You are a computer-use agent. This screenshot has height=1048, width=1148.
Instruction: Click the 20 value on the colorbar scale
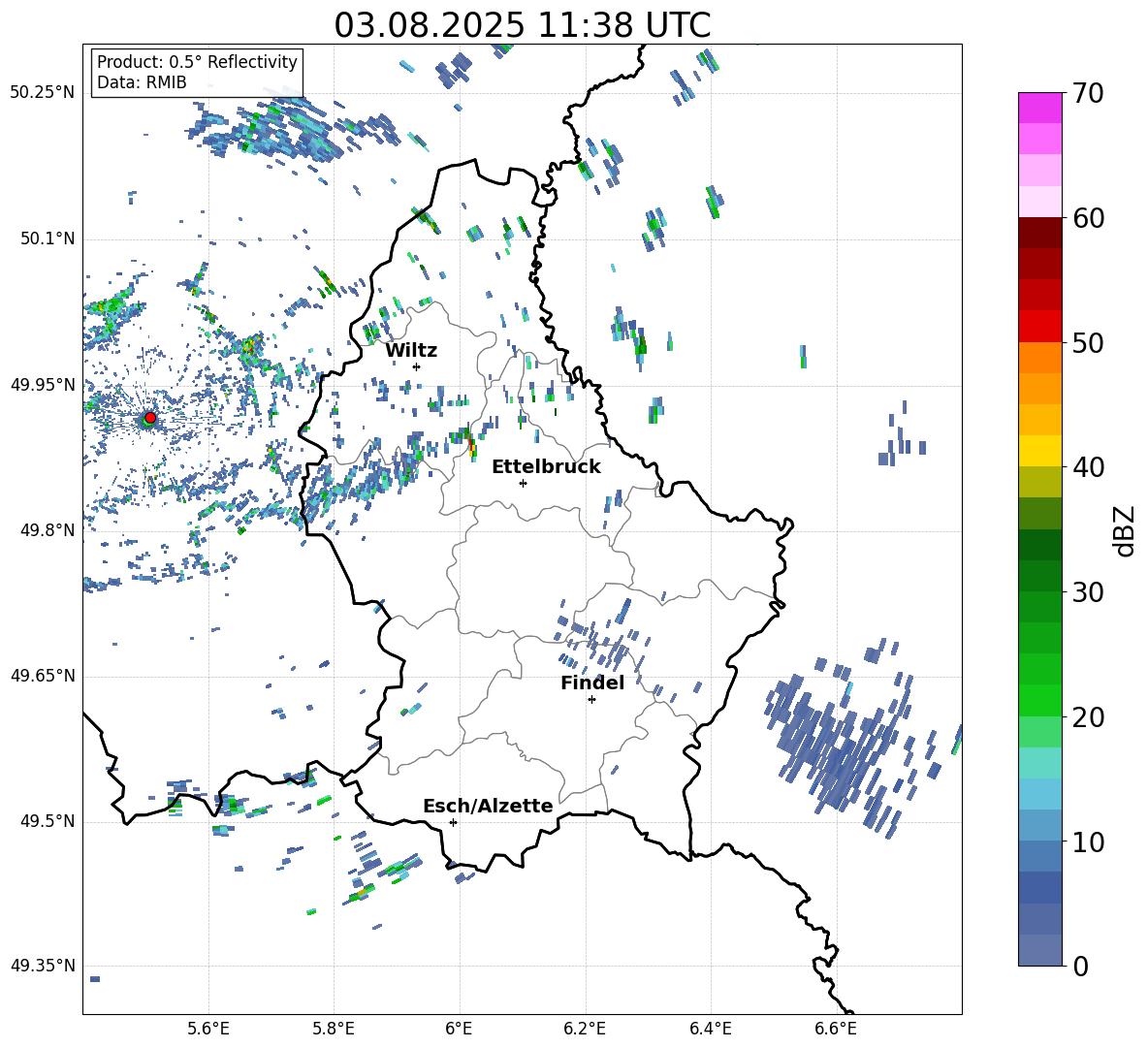1088,717
